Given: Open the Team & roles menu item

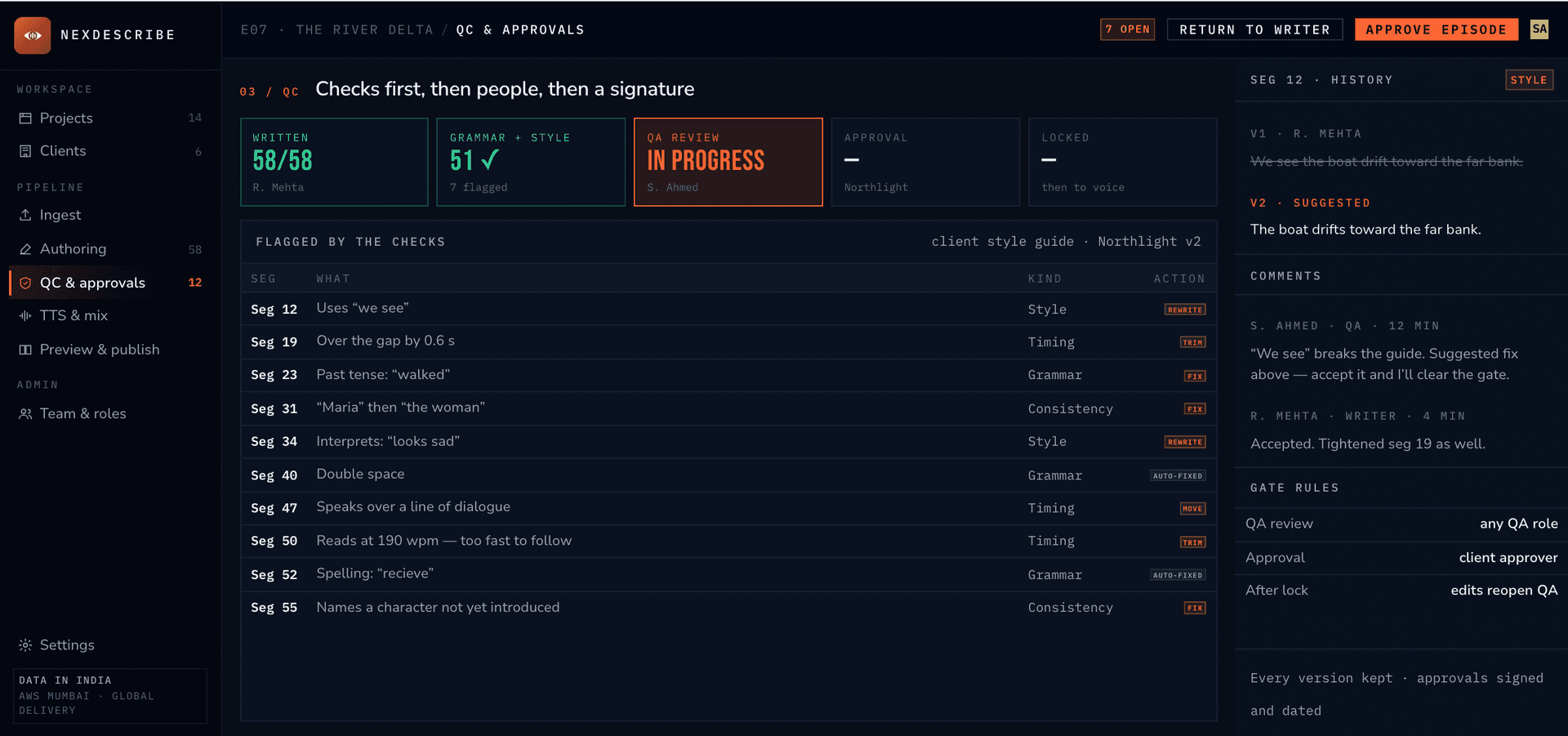Looking at the screenshot, I should [x=110, y=414].
